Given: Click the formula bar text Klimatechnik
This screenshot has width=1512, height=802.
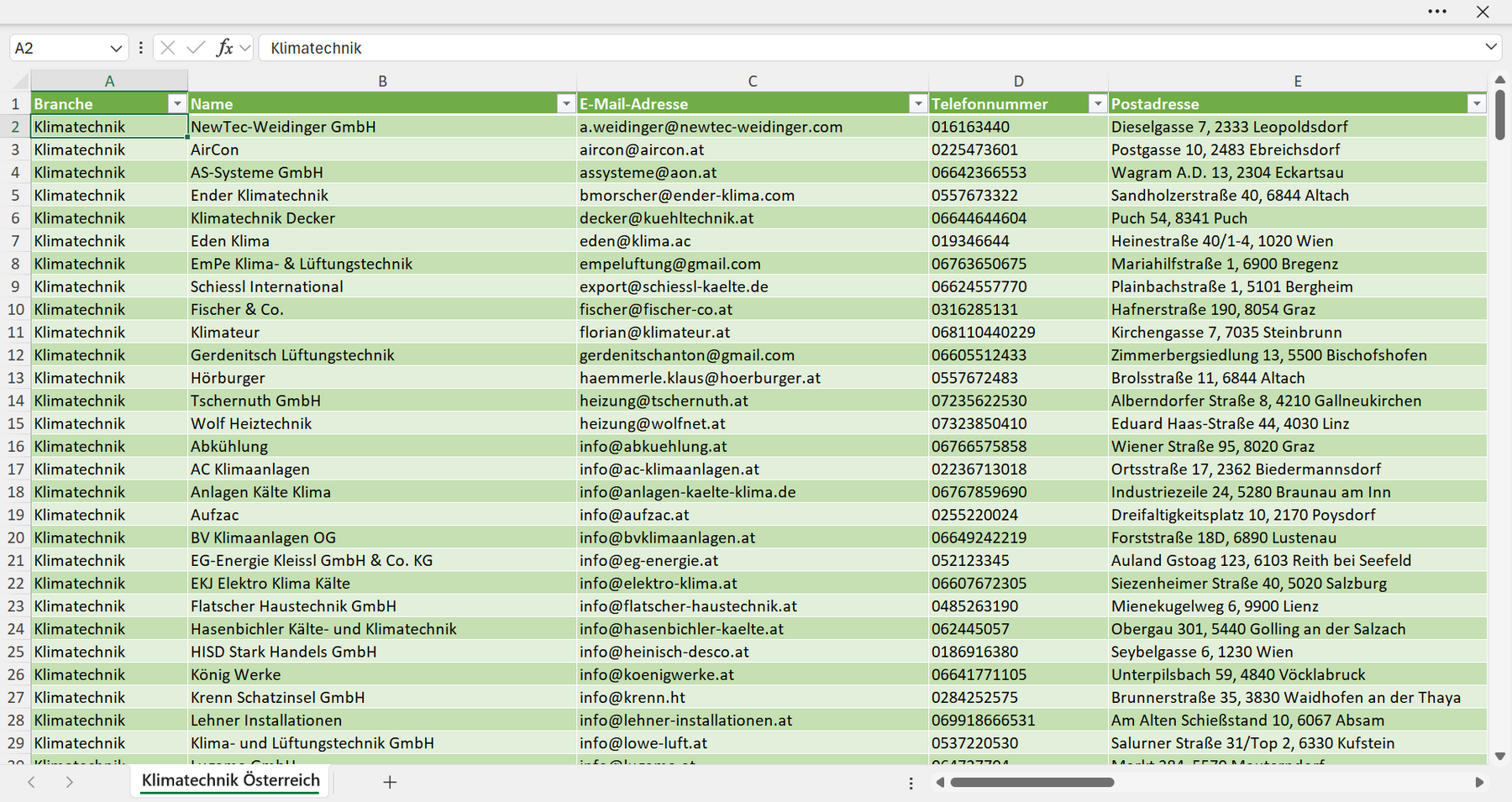Looking at the screenshot, I should 316,48.
